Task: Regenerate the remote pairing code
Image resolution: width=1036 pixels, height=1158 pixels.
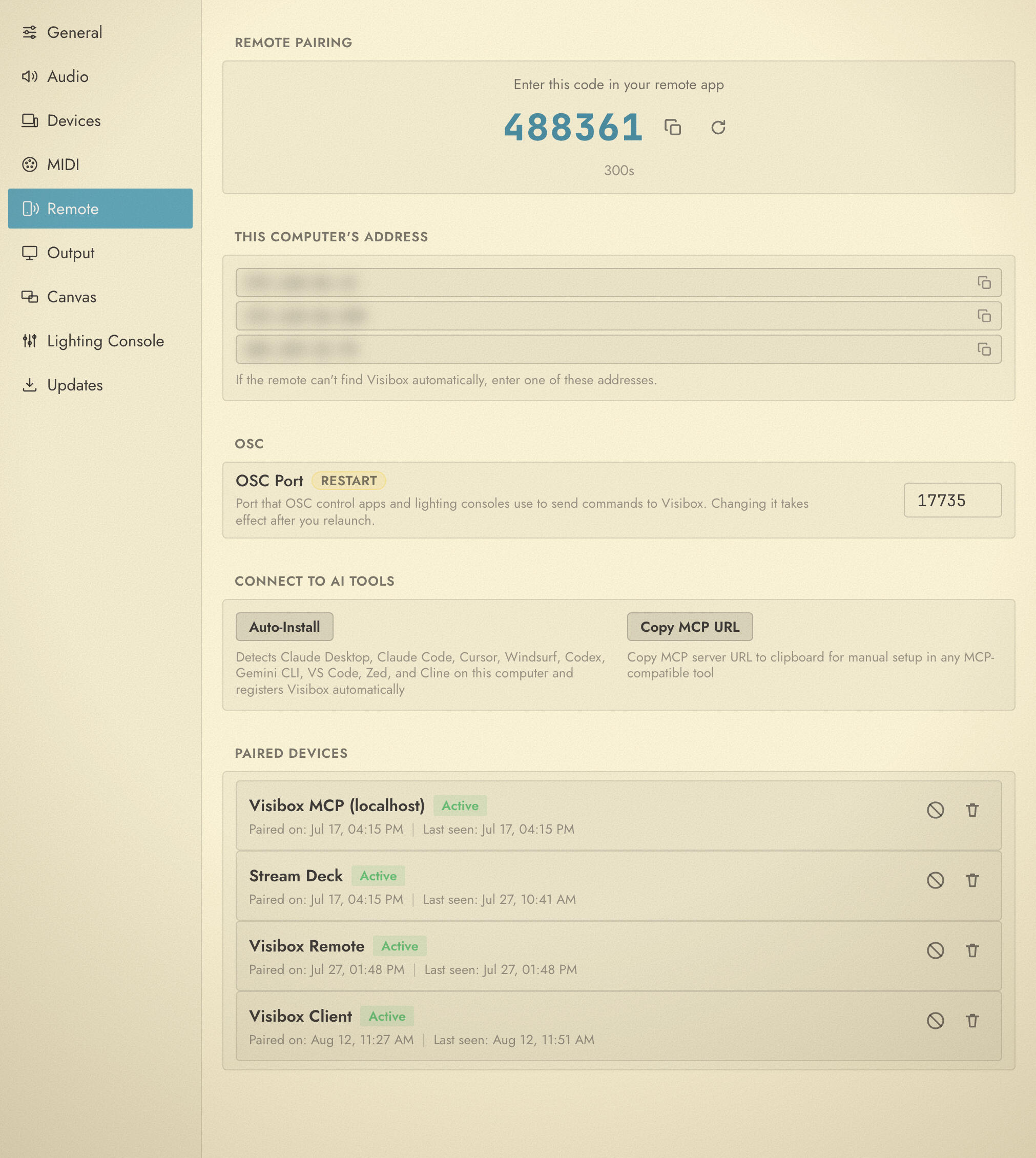Action: (x=718, y=127)
